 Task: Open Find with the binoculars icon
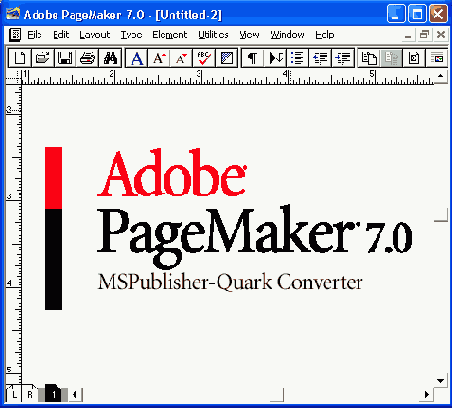(110, 58)
